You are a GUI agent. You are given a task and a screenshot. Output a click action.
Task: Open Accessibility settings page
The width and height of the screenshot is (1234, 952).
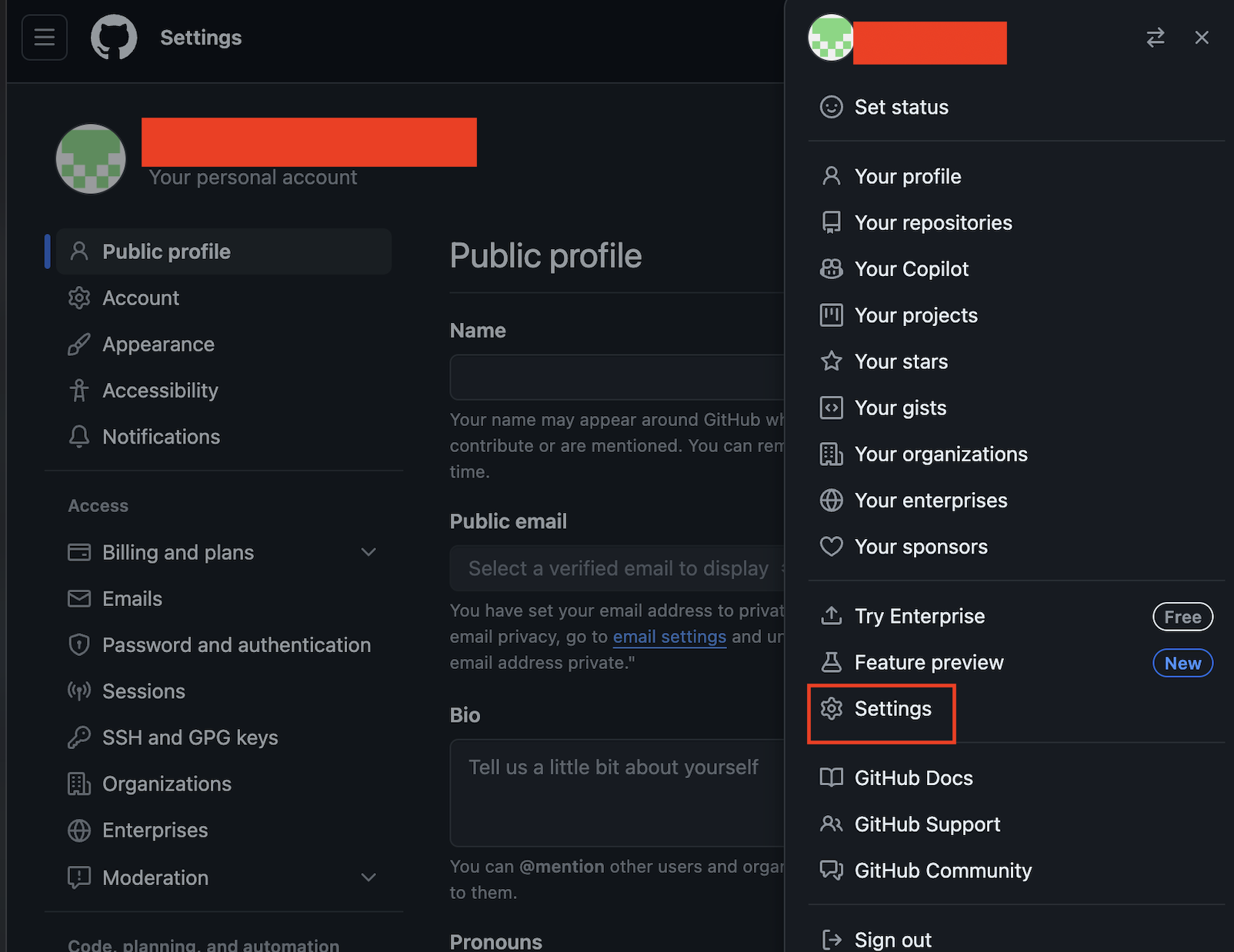pyautogui.click(x=224, y=391)
